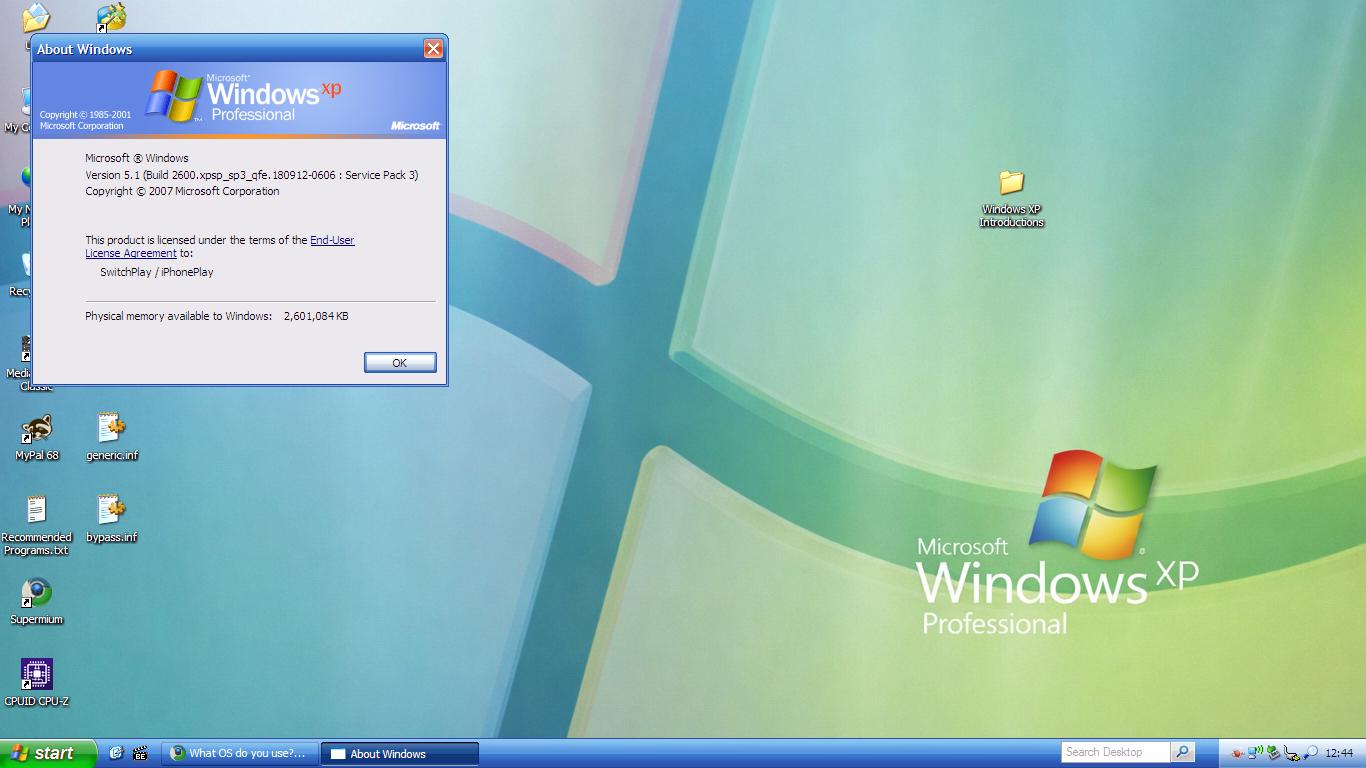Click the version build text line
This screenshot has height=768, width=1366.
pyautogui.click(x=252, y=175)
